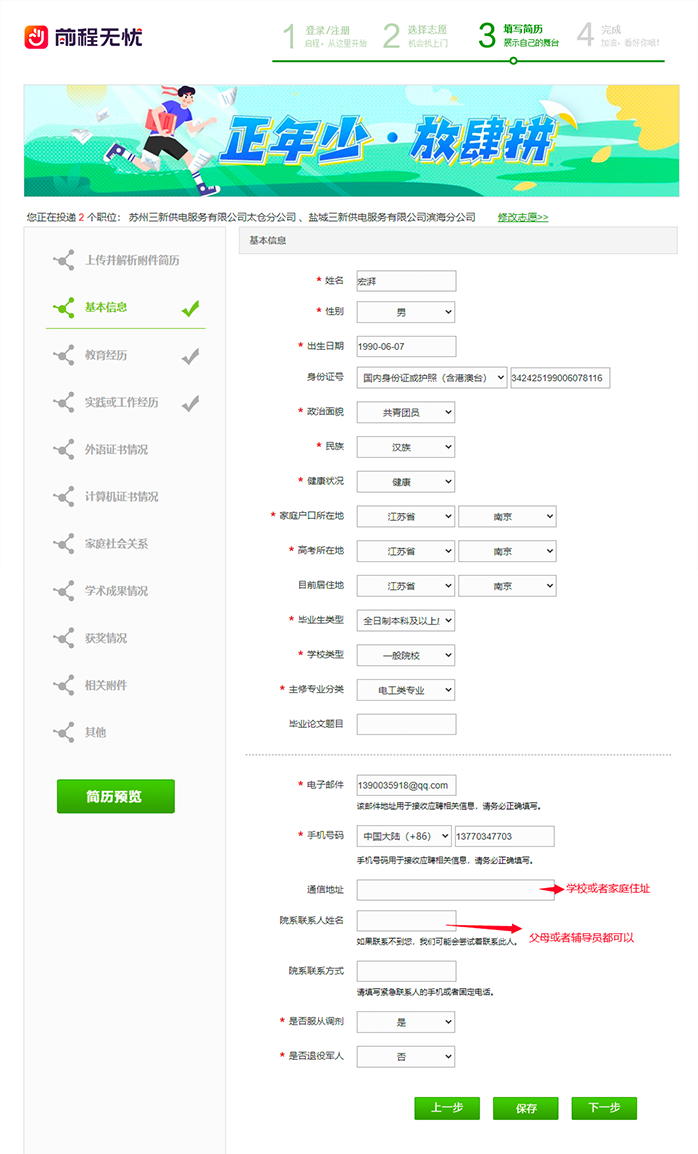Click the 修改志愿>> link
This screenshot has height=1154, width=698.
tap(523, 217)
